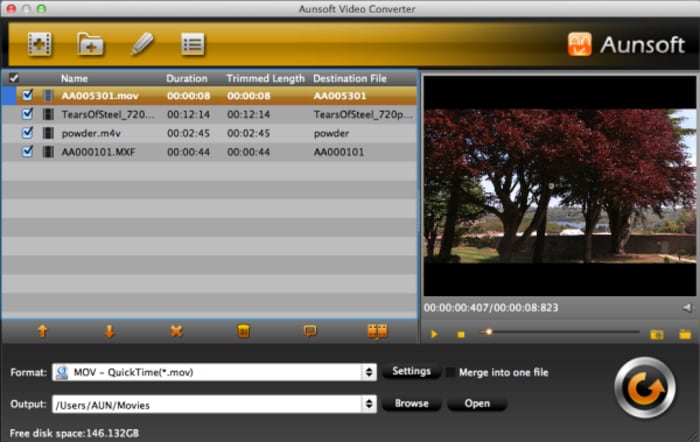Click the Trimmed Length column header

pos(265,79)
